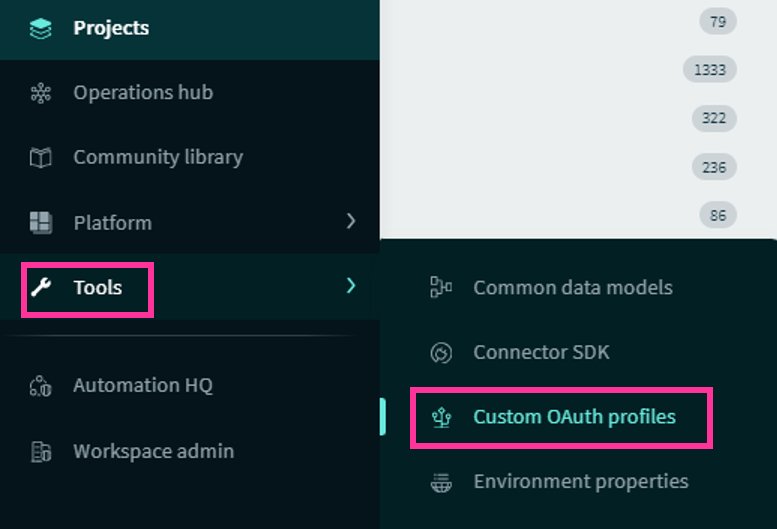Click the Custom OAuth profiles icon
The width and height of the screenshot is (777, 529).
pos(441,417)
